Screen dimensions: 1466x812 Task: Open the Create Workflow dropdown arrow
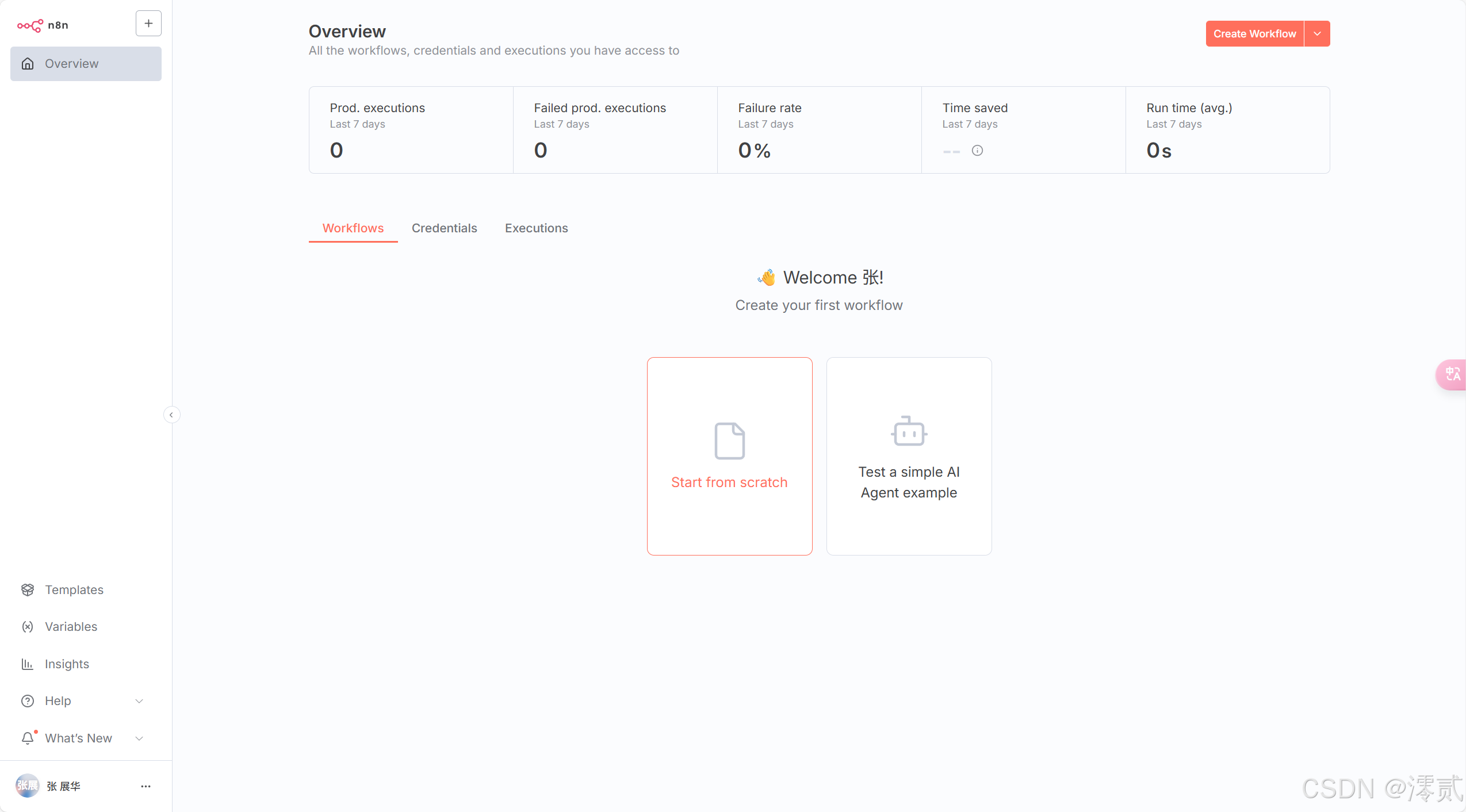[x=1317, y=34]
